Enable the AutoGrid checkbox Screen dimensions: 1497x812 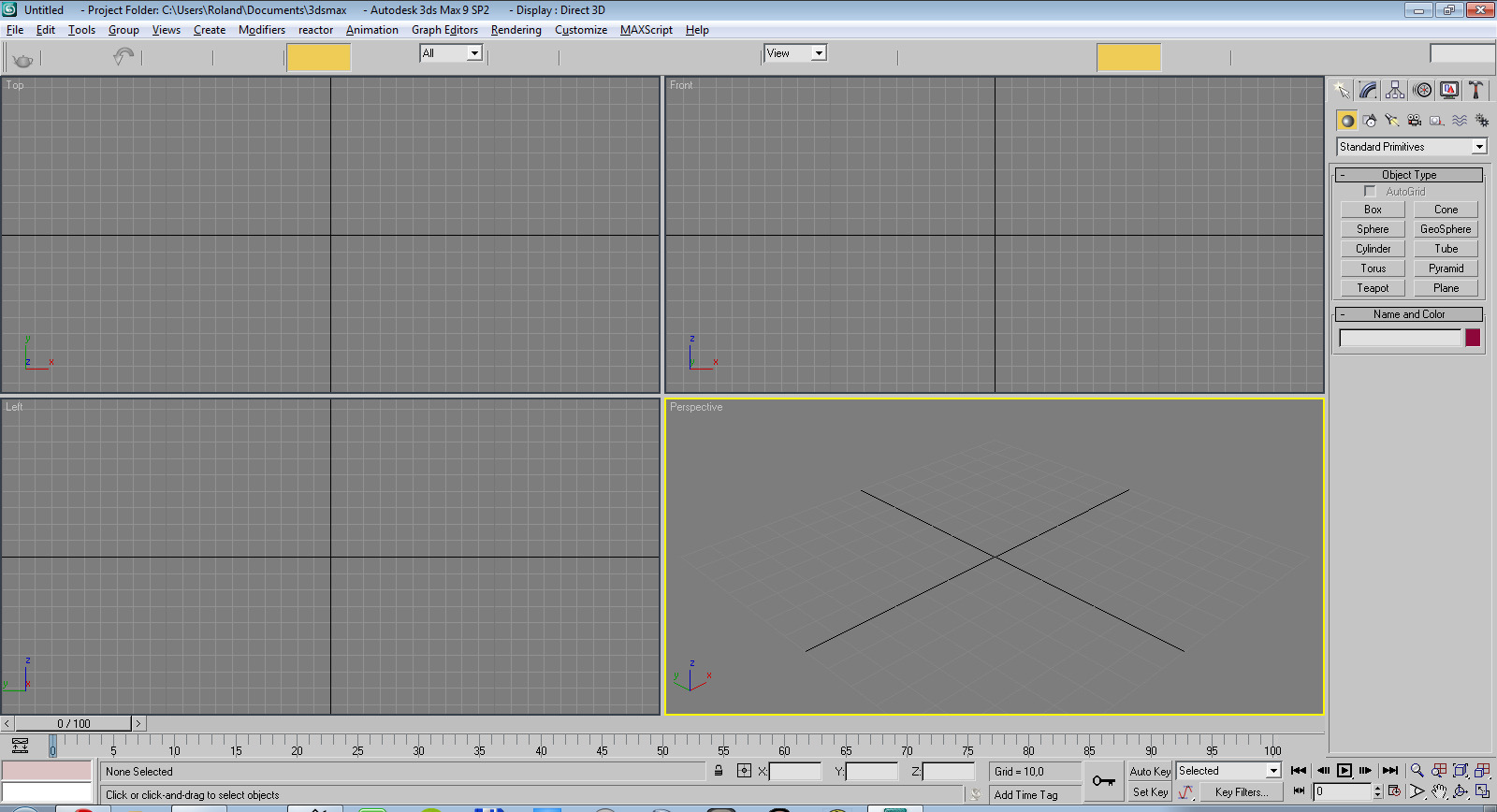pos(1370,191)
